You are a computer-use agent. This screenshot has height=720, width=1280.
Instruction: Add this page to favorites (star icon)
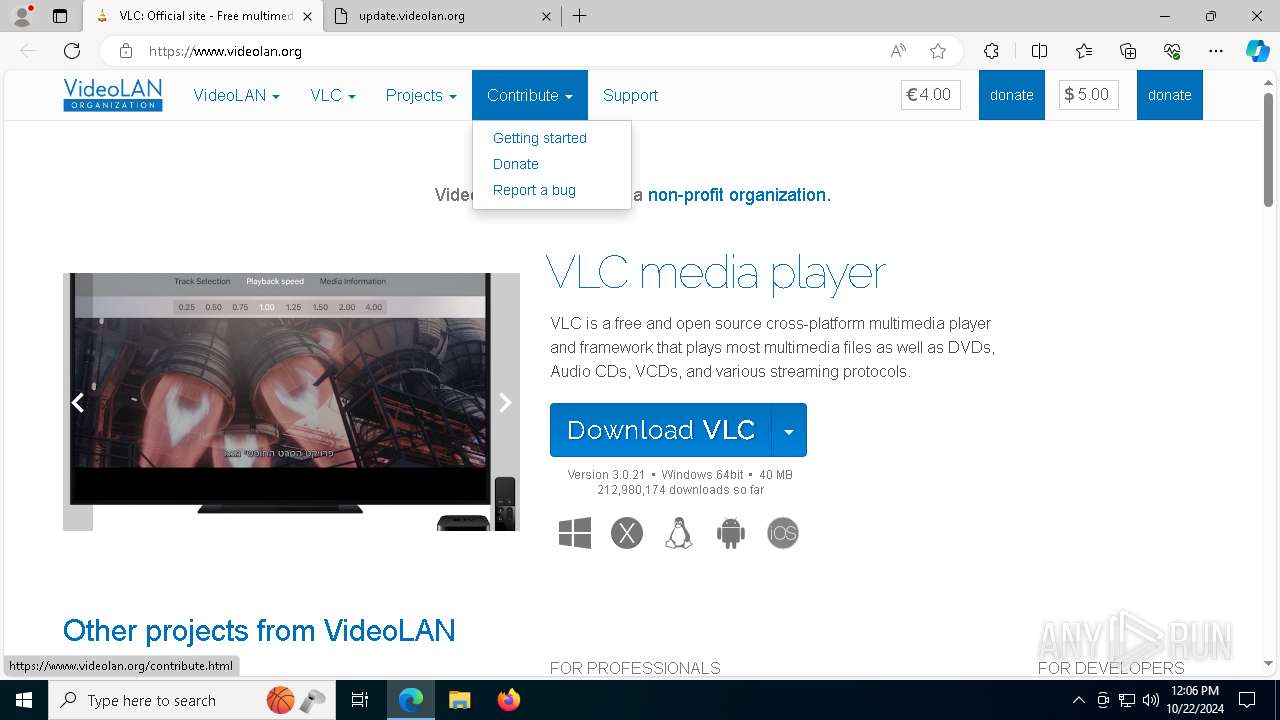pyautogui.click(x=938, y=51)
